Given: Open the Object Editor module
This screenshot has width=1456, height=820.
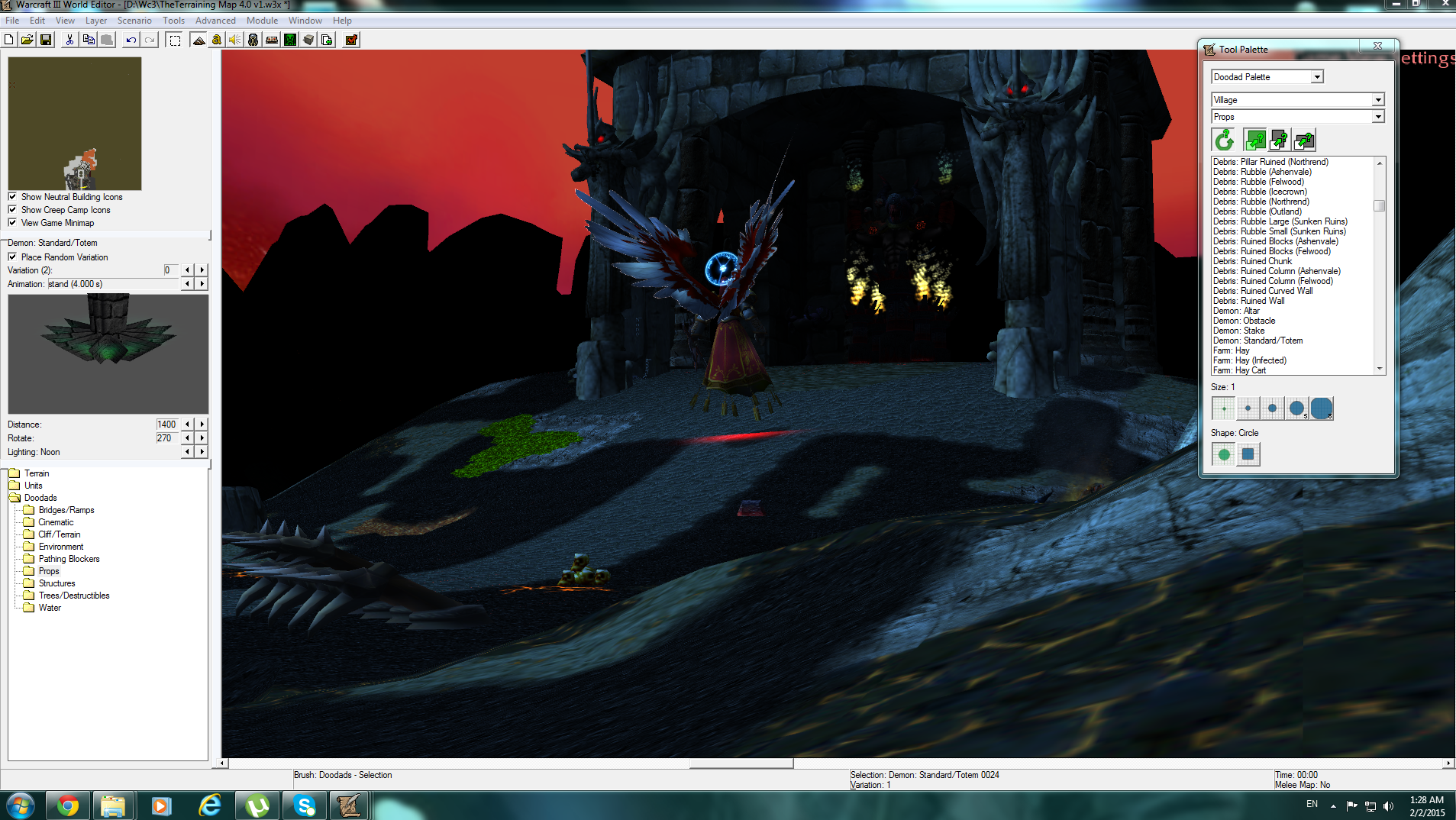Looking at the screenshot, I should pos(253,40).
